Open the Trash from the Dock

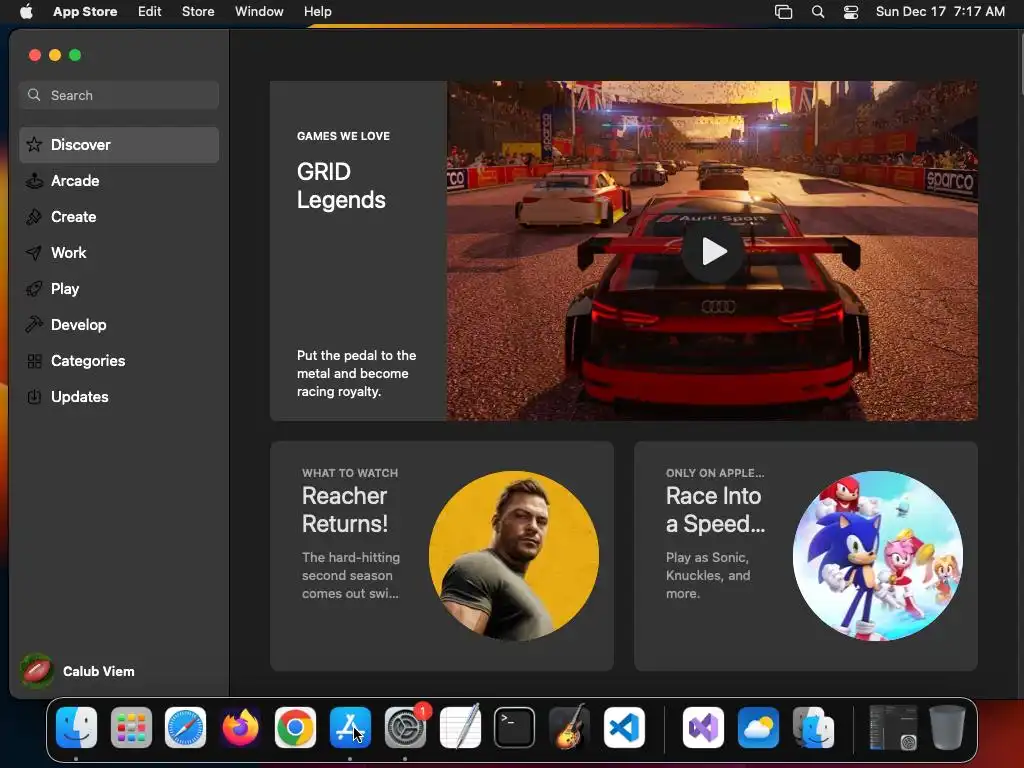(x=947, y=728)
